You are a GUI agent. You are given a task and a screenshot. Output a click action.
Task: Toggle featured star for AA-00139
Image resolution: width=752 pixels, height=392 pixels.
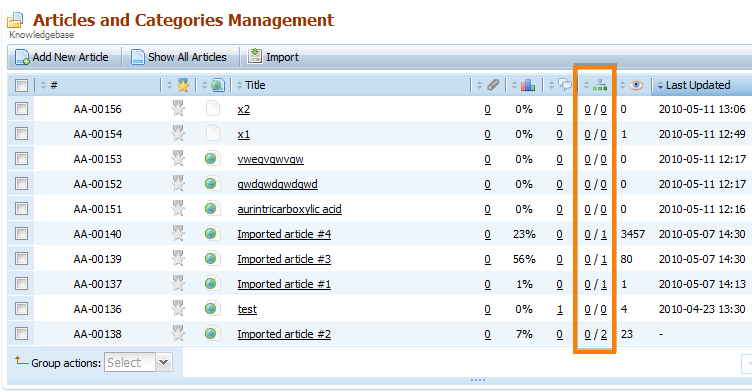pyautogui.click(x=178, y=259)
